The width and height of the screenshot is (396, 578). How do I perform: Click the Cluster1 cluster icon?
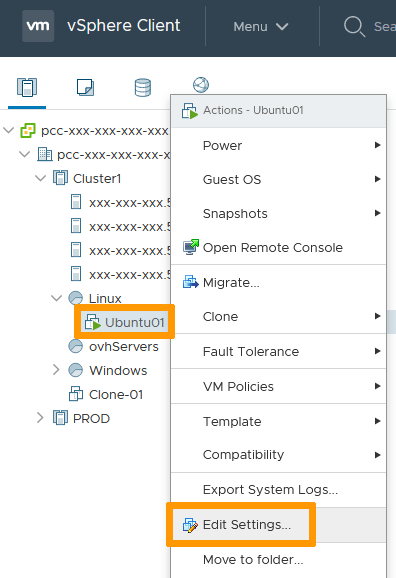click(x=60, y=178)
